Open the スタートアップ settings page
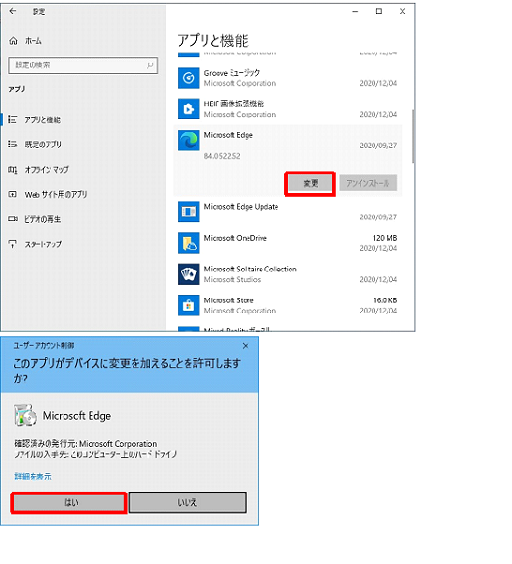This screenshot has height=564, width=512. tap(43, 244)
